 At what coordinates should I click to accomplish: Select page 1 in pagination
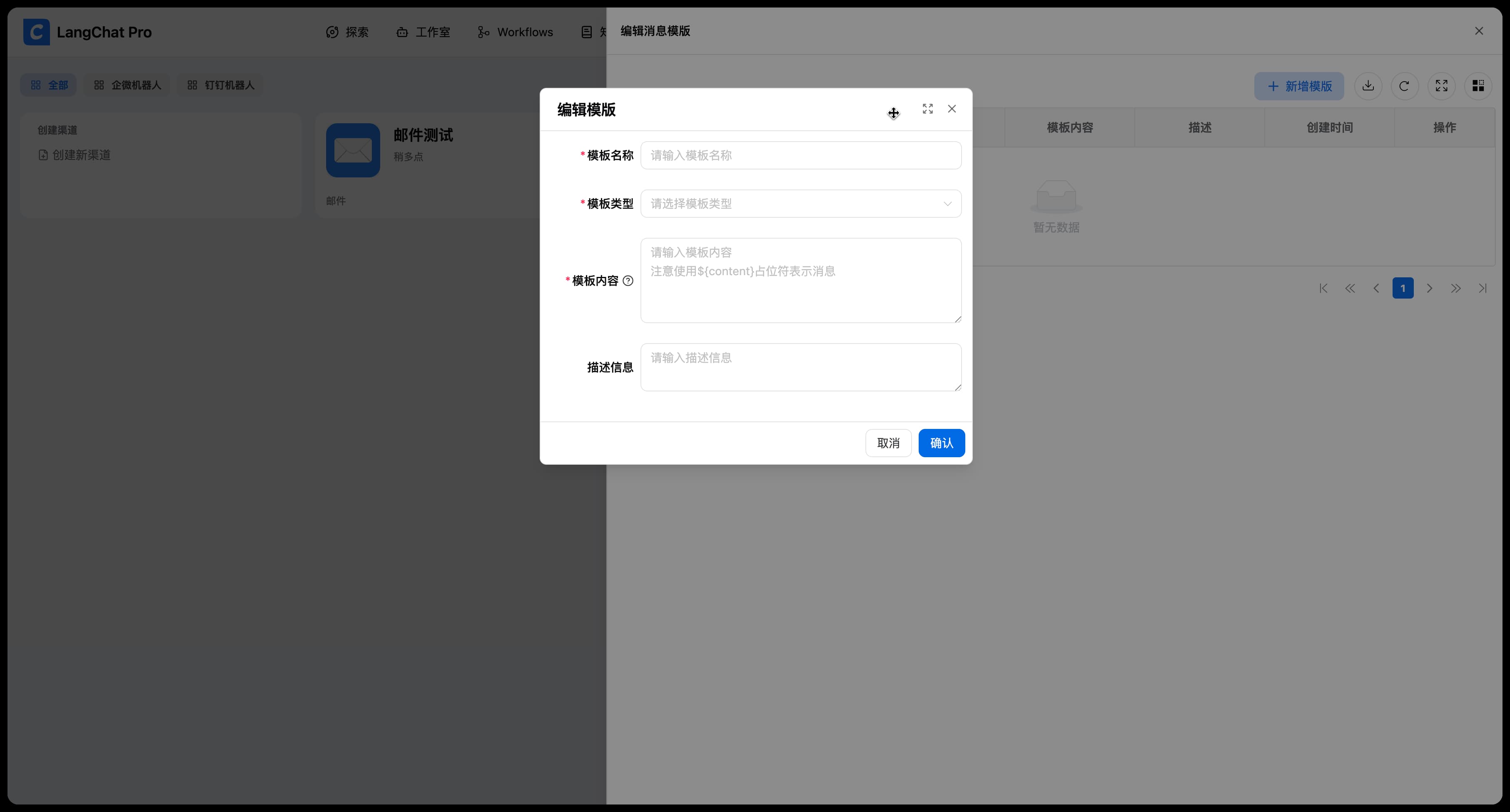[1403, 288]
